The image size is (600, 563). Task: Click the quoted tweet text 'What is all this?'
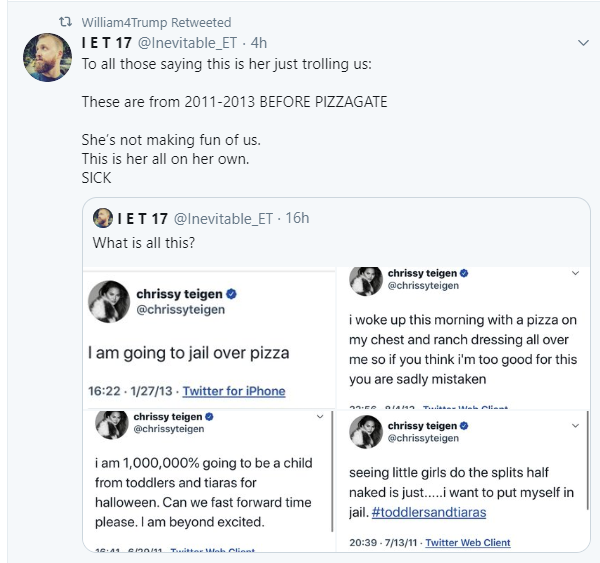click(x=142, y=242)
